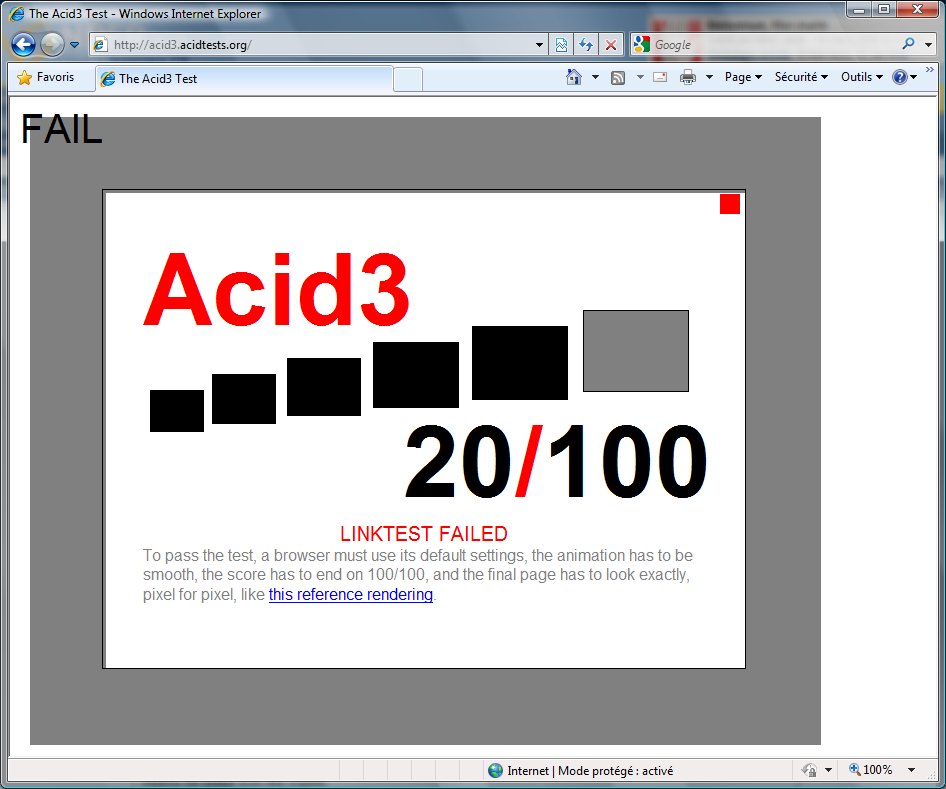This screenshot has width=946, height=789.
Task: Follow the 'this reference rendering' link
Action: 350,594
